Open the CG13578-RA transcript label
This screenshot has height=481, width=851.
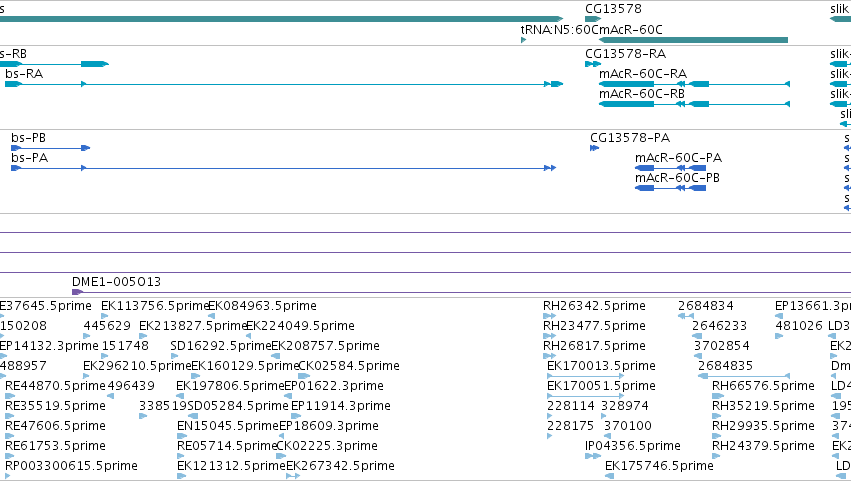tap(625, 54)
